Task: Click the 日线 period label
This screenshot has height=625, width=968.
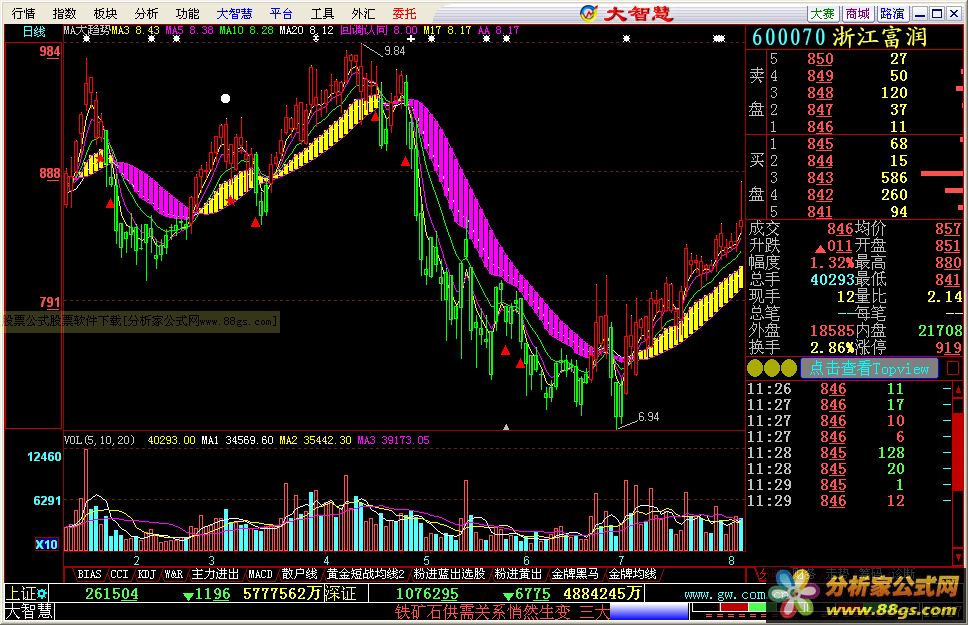Action: (x=34, y=31)
